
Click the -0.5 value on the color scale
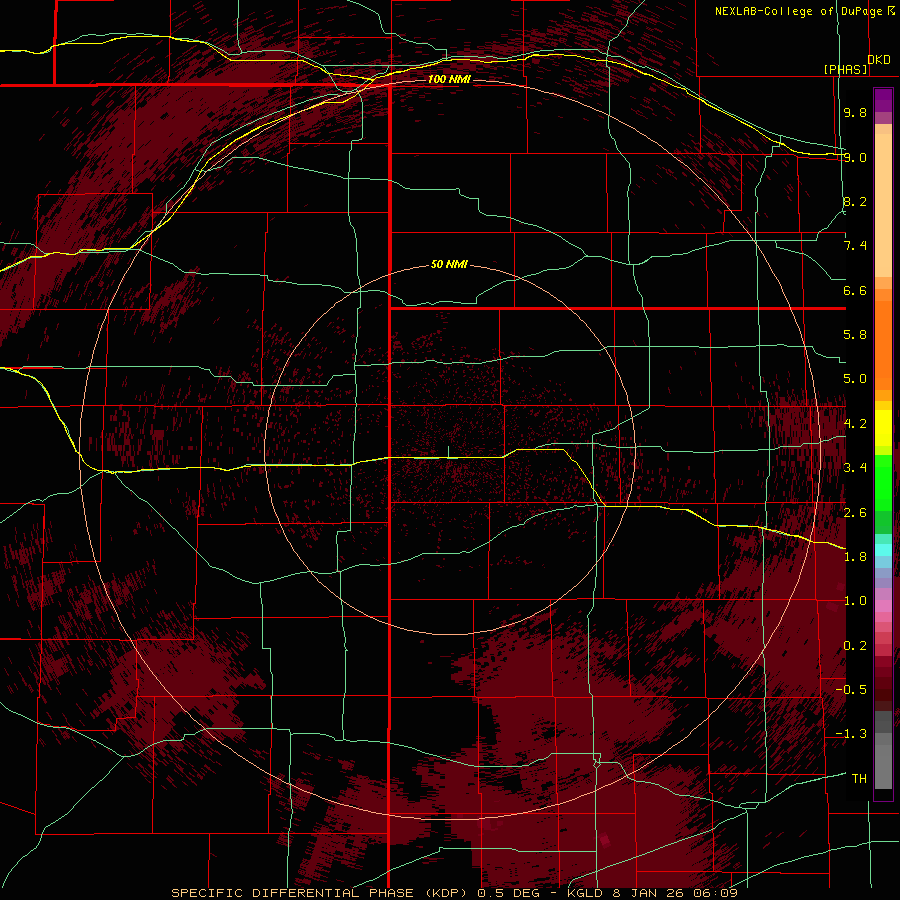click(x=851, y=690)
